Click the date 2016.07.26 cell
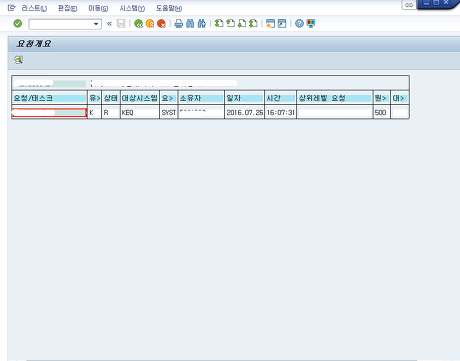This screenshot has width=460, height=361. click(x=244, y=113)
